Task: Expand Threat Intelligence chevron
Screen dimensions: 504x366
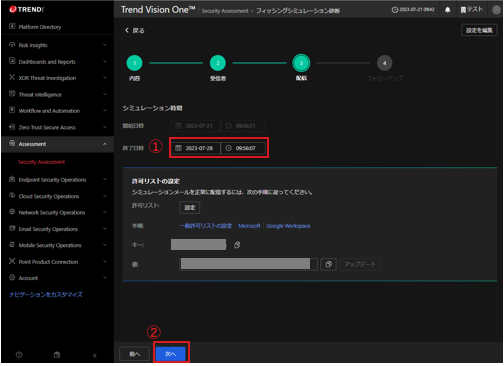Action: coord(105,94)
